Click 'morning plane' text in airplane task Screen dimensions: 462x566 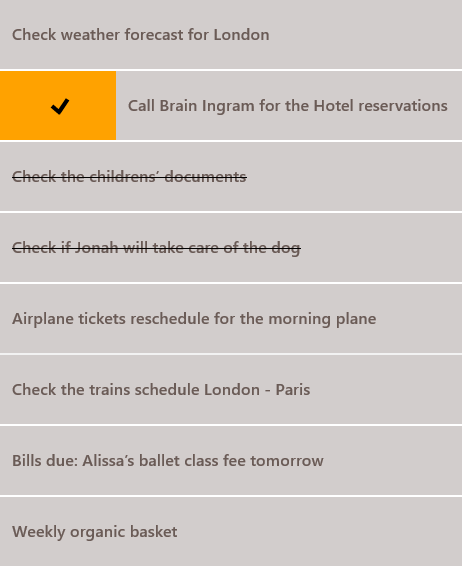pos(322,319)
